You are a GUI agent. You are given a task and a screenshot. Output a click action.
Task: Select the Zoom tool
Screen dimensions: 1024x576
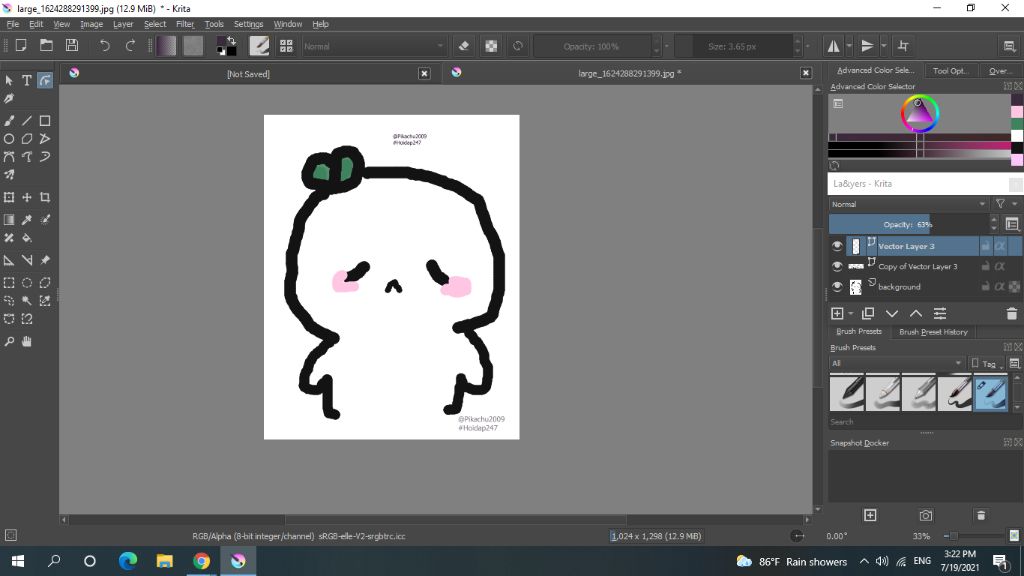[x=9, y=342]
